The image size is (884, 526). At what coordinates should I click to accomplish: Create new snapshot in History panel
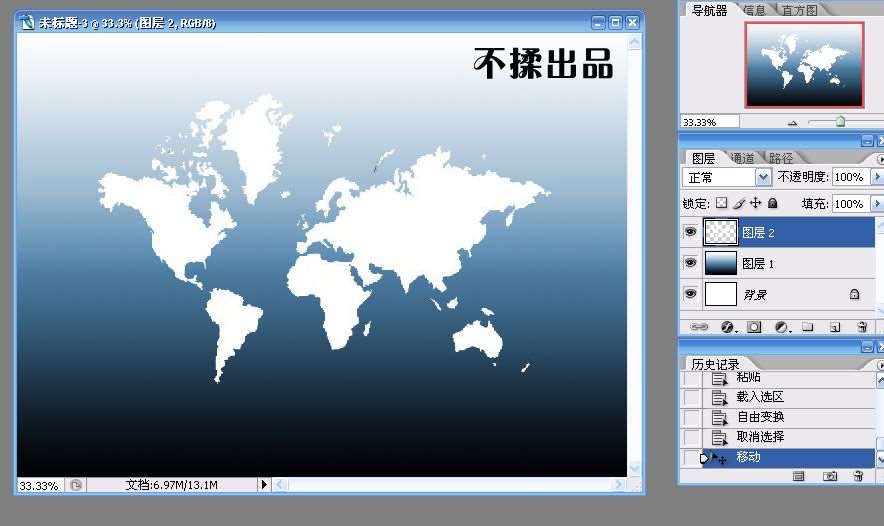tap(829, 477)
